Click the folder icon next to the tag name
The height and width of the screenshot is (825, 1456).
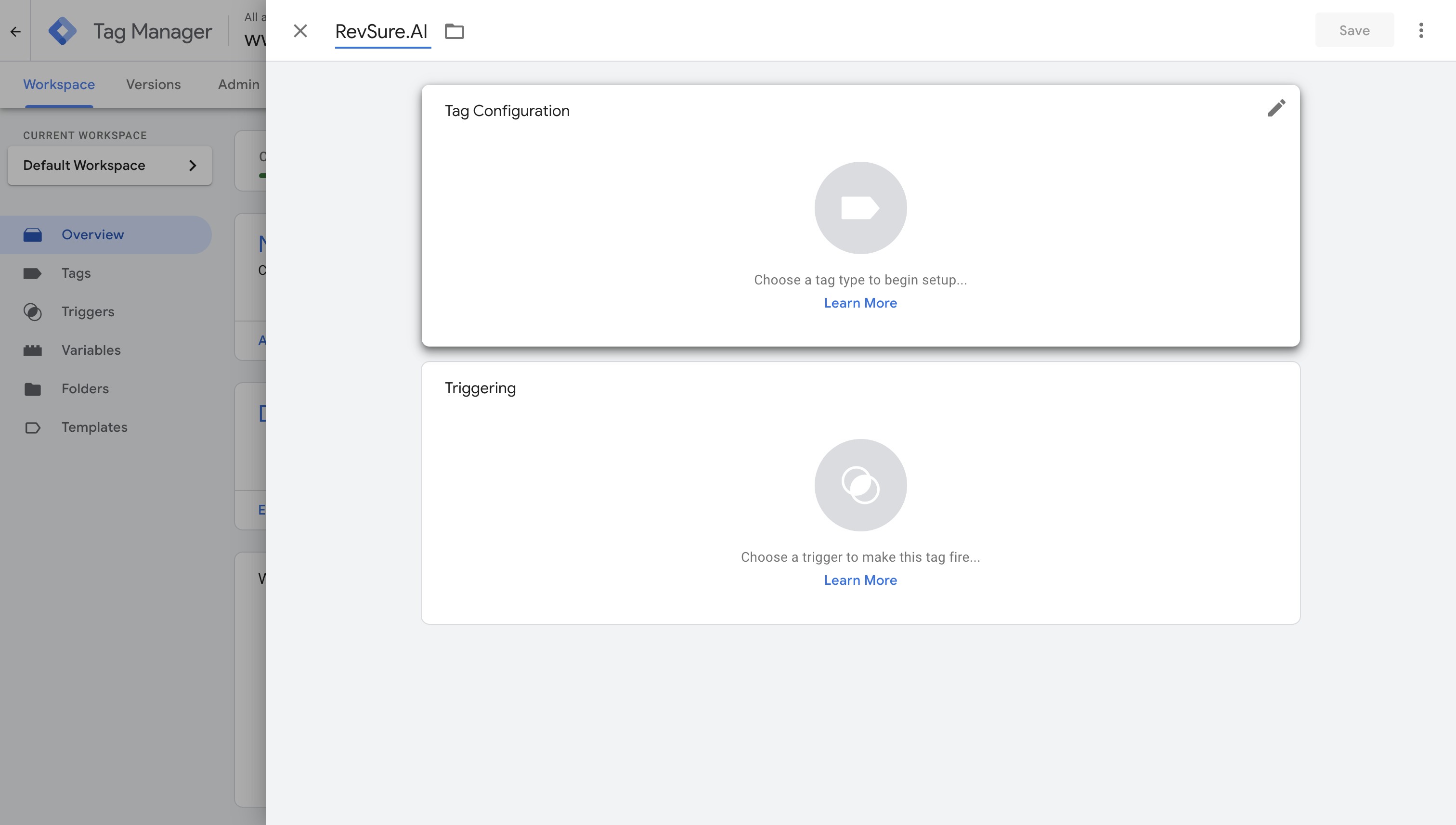(454, 31)
